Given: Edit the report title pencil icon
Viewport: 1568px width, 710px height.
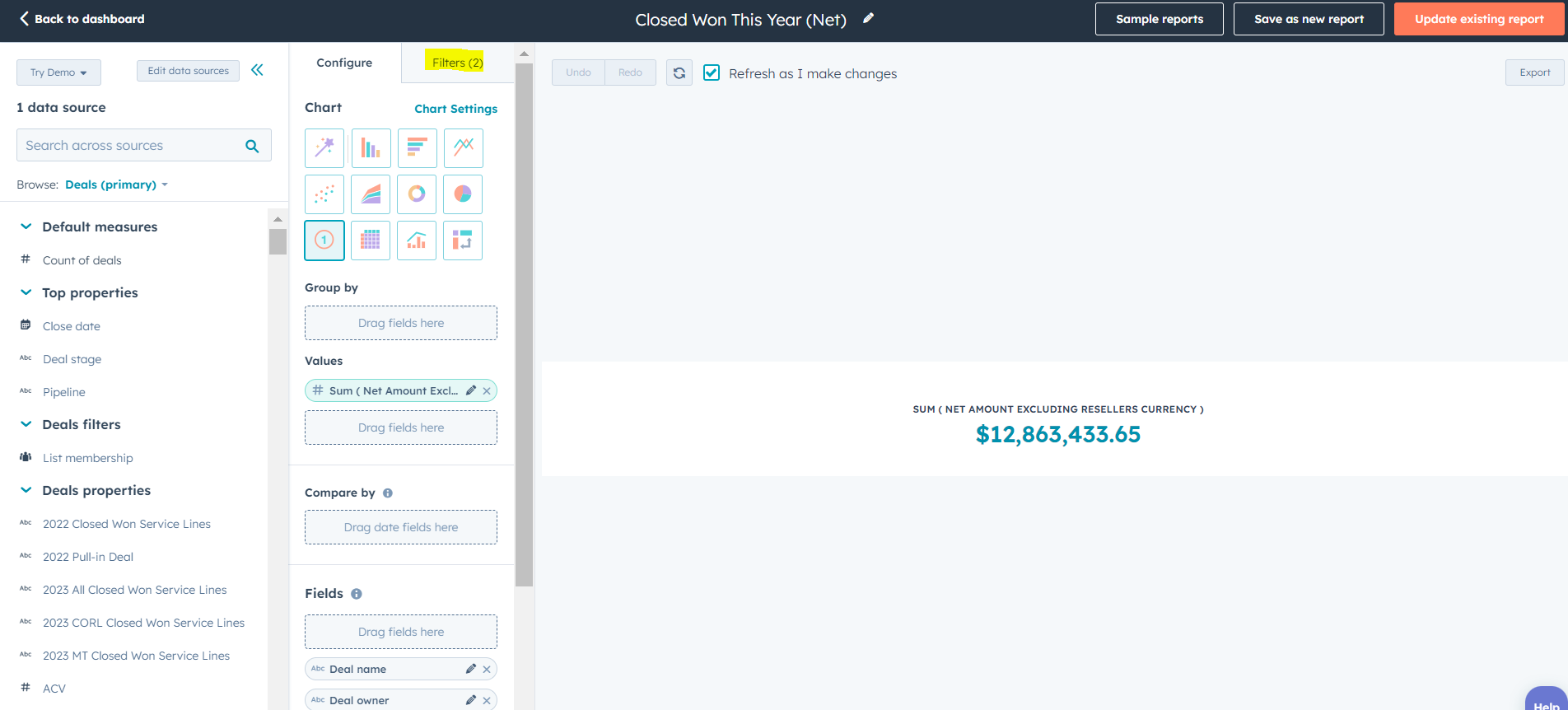Looking at the screenshot, I should tap(868, 19).
